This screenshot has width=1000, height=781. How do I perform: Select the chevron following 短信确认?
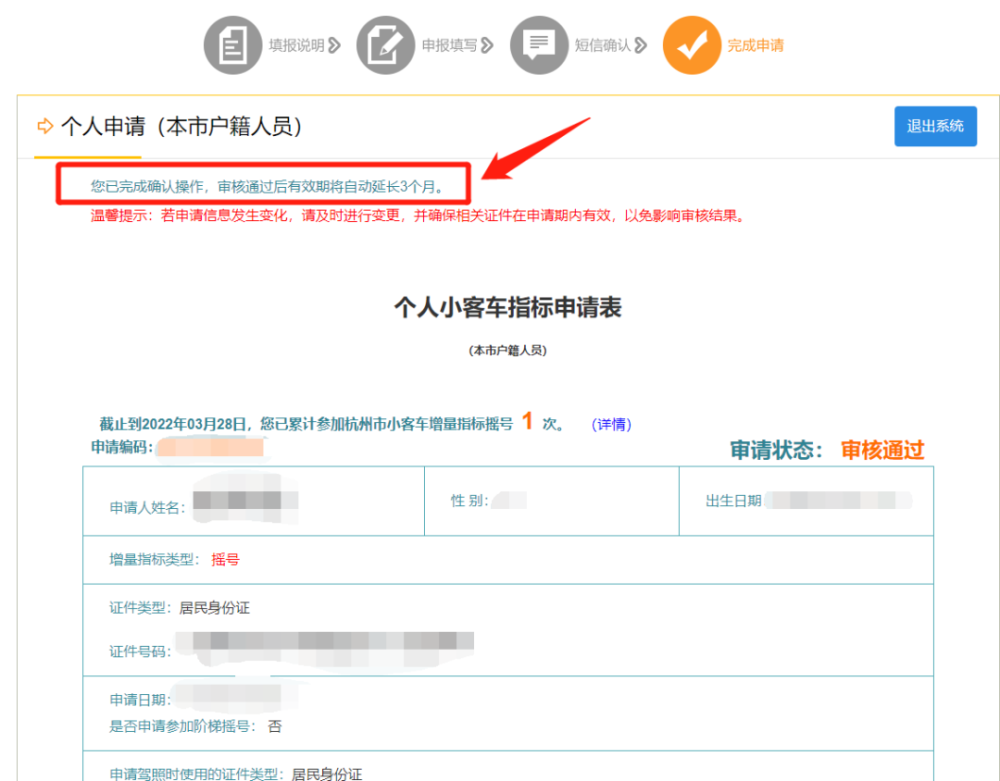[644, 45]
